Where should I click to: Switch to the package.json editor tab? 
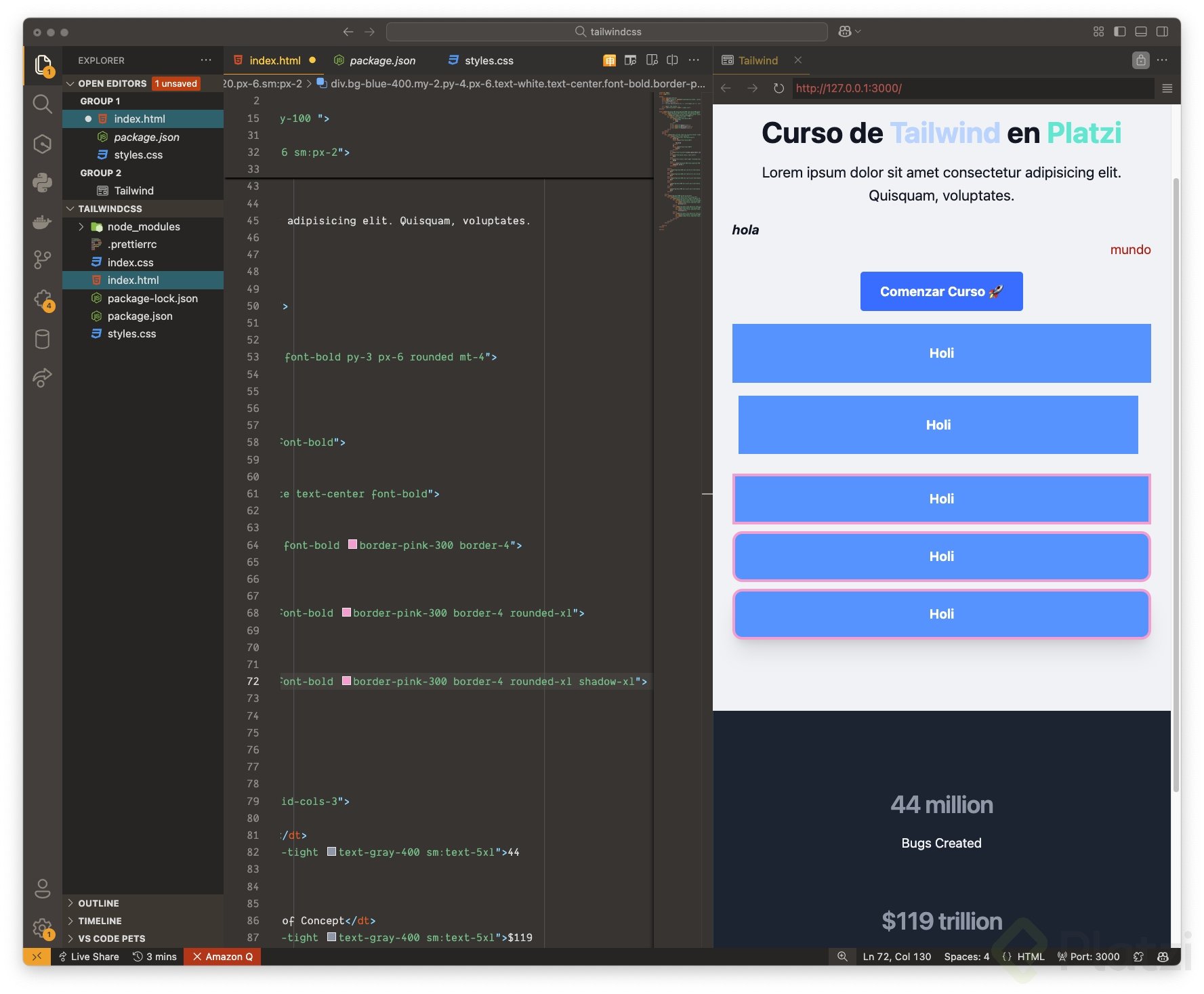(x=375, y=60)
